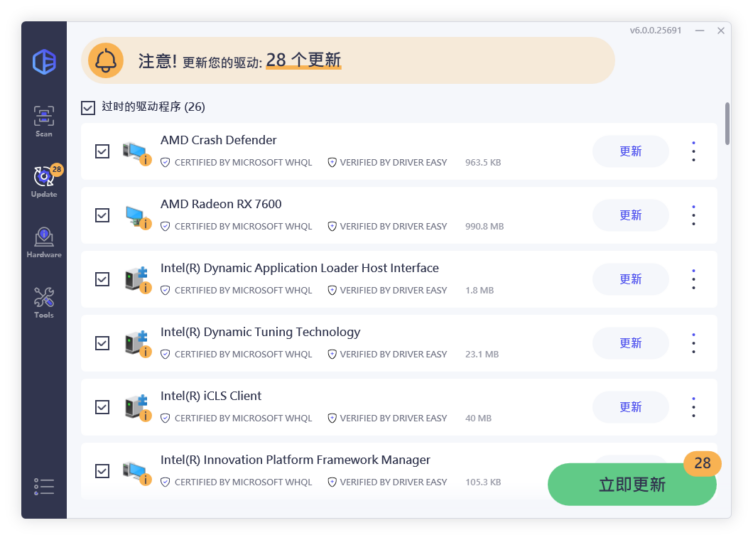Open the Tools section in sidebar
The height and width of the screenshot is (540, 753).
pyautogui.click(x=44, y=301)
